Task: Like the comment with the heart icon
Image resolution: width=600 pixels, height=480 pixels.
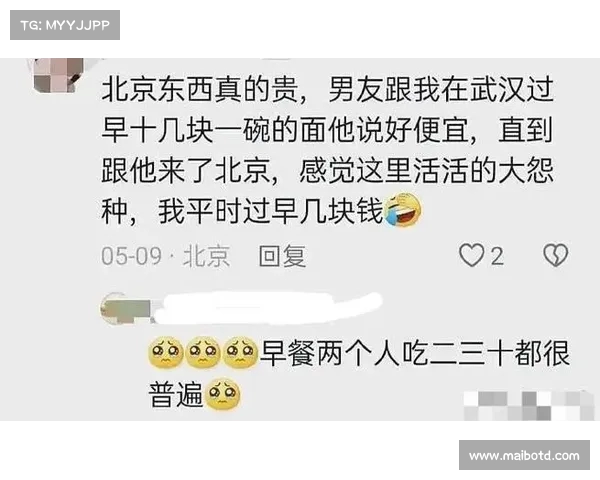Action: point(471,255)
